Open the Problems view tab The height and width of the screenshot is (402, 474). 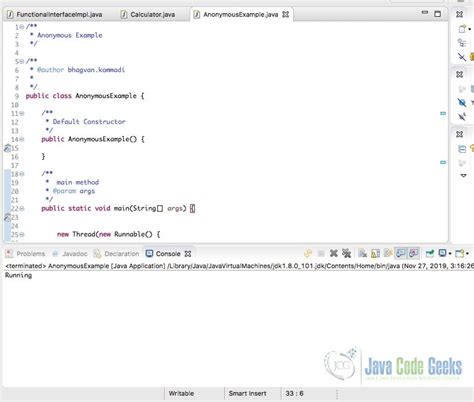coord(26,254)
